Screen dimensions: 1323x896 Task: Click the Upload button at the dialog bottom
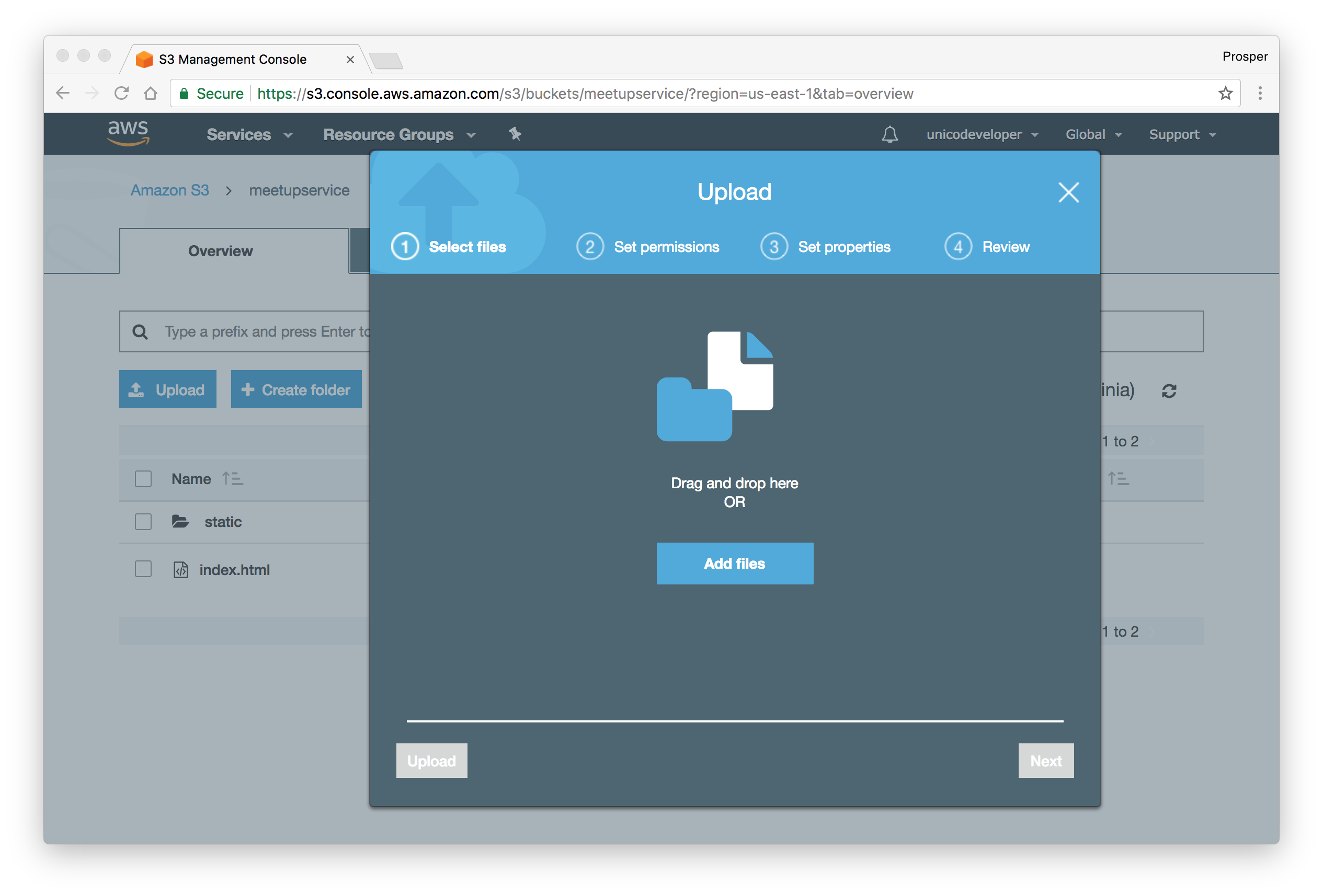click(x=431, y=761)
